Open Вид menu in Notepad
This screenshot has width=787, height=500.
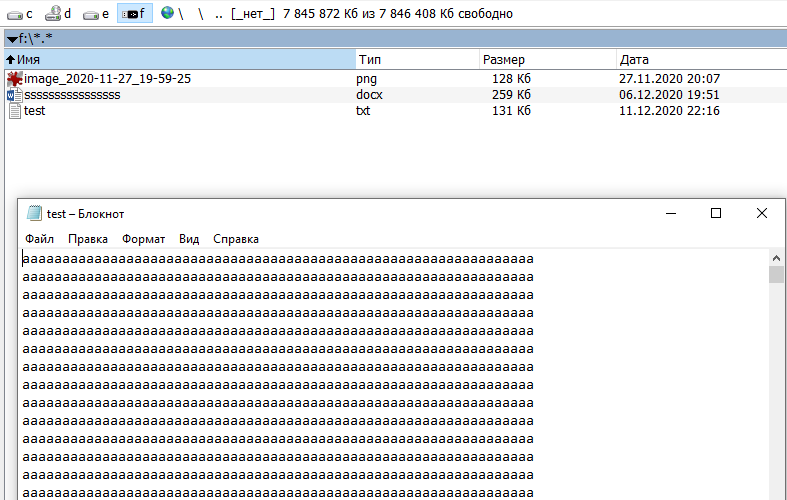[189, 239]
